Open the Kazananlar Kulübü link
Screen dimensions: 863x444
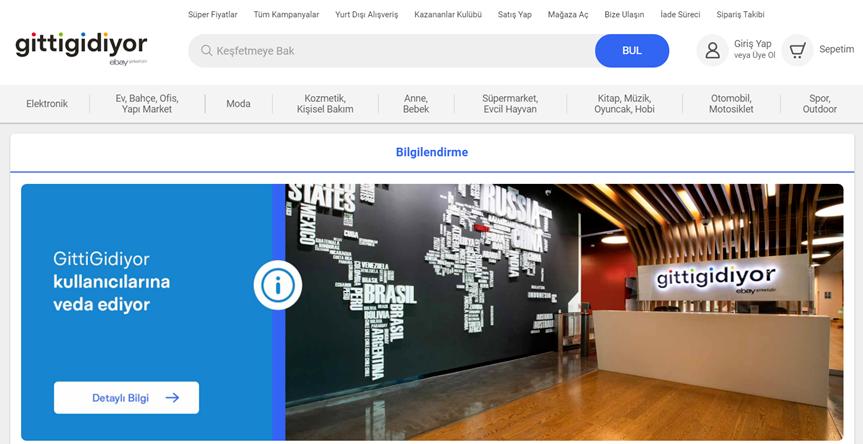(x=448, y=15)
